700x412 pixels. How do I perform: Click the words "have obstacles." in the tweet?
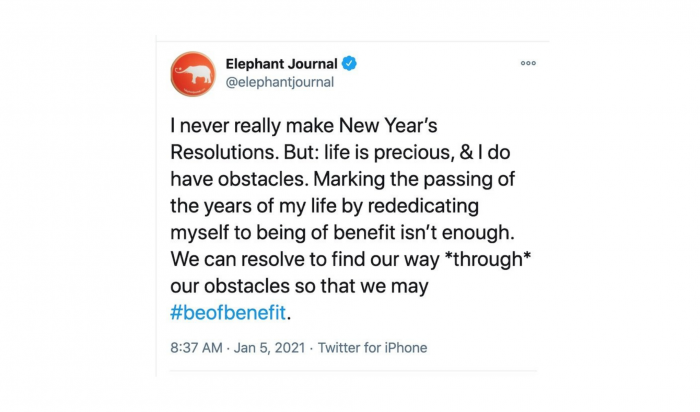[x=240, y=179]
